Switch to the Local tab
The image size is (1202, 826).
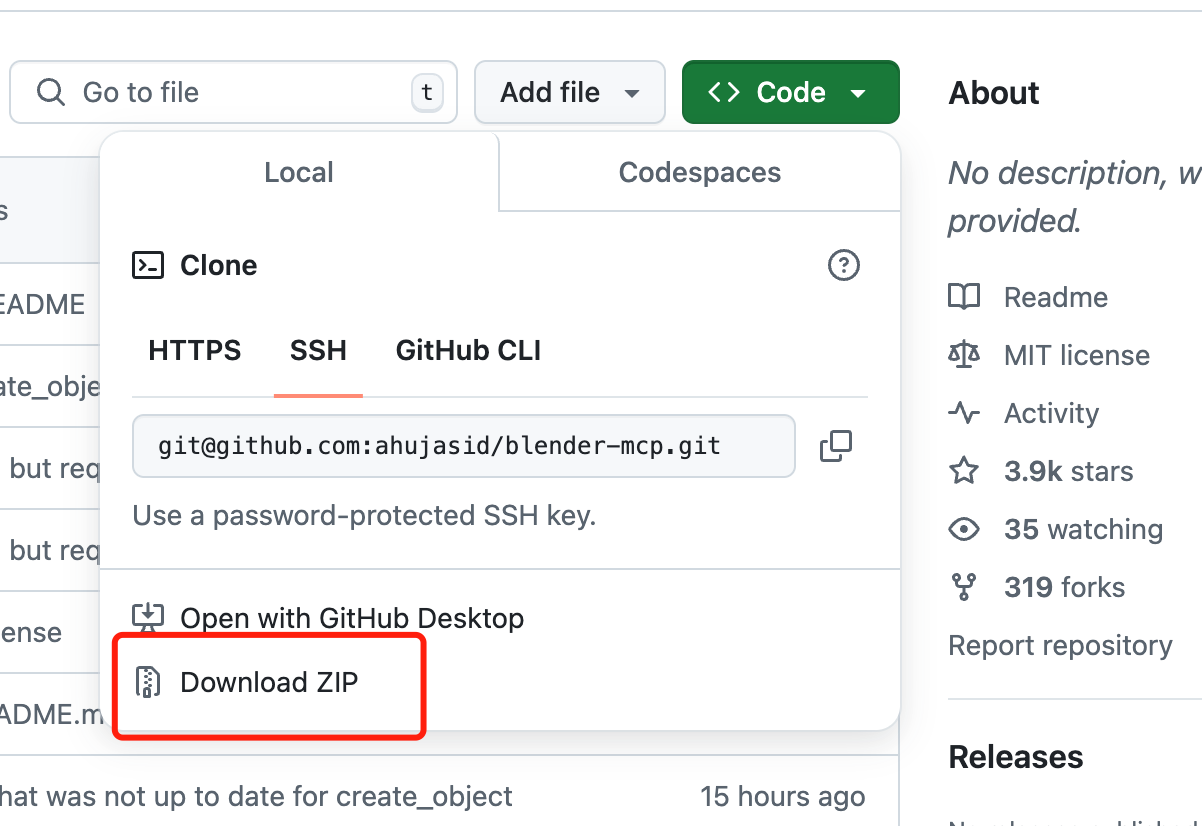(x=299, y=172)
